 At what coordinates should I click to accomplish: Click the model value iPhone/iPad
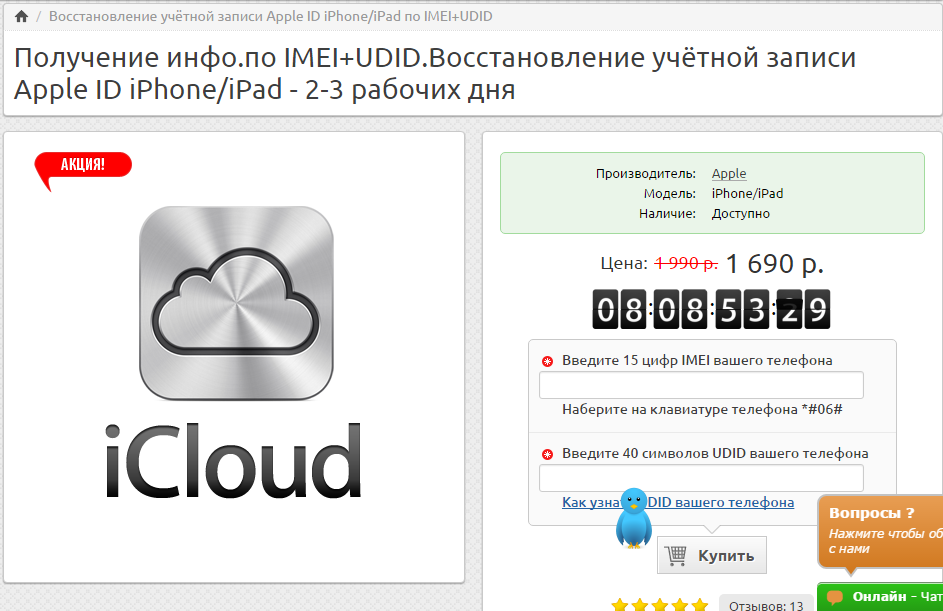(748, 194)
